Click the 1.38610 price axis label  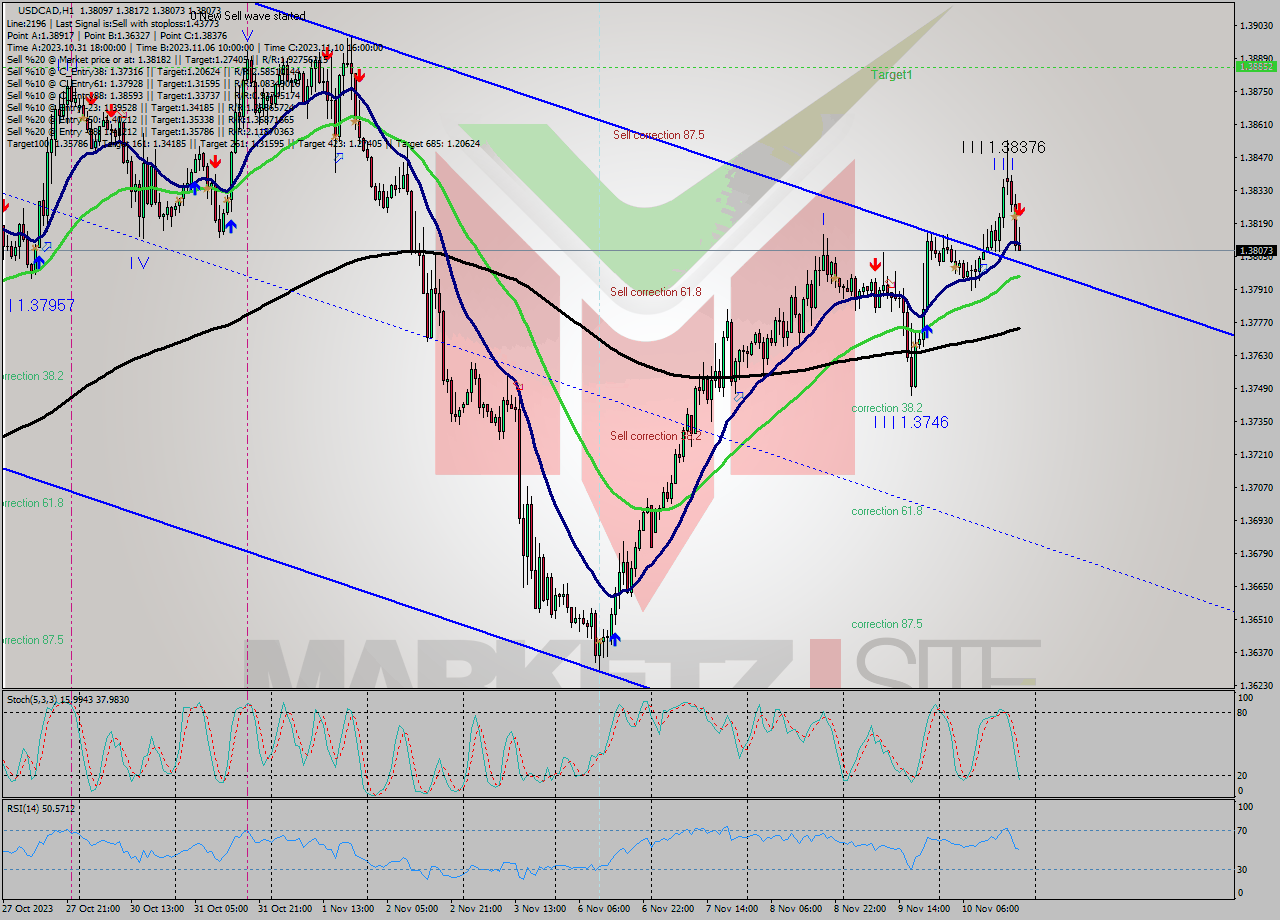tap(1255, 124)
